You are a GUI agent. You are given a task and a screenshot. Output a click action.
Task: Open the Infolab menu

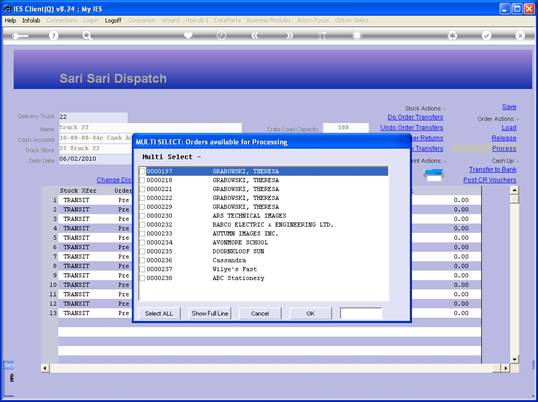point(31,21)
